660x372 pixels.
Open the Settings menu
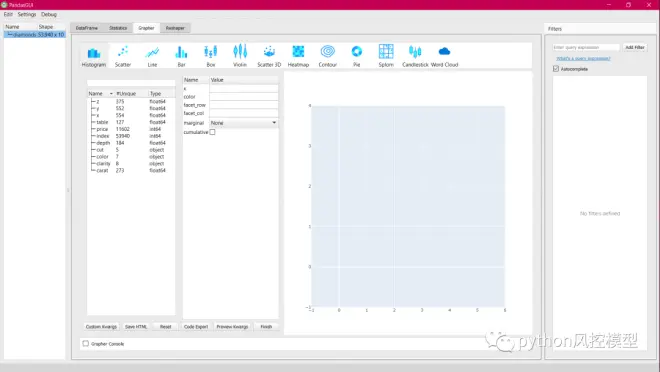[27, 14]
